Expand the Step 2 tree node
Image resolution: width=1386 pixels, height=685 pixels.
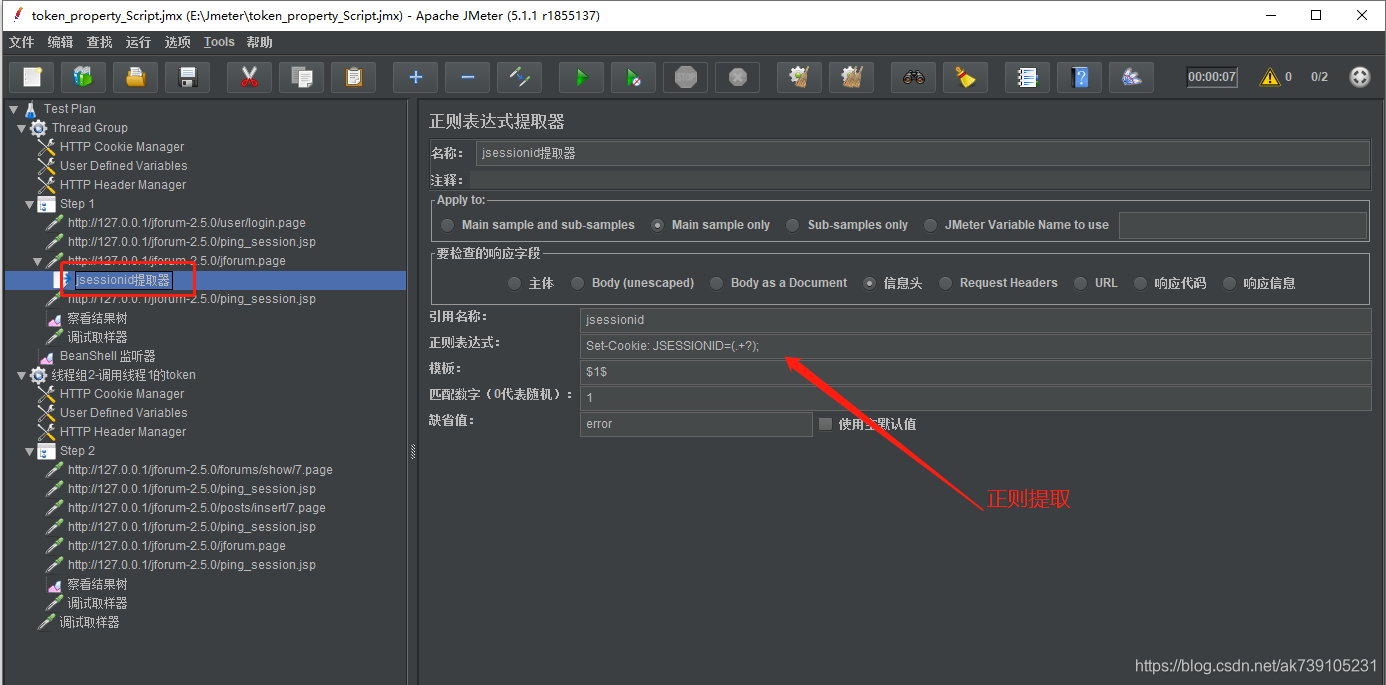30,450
